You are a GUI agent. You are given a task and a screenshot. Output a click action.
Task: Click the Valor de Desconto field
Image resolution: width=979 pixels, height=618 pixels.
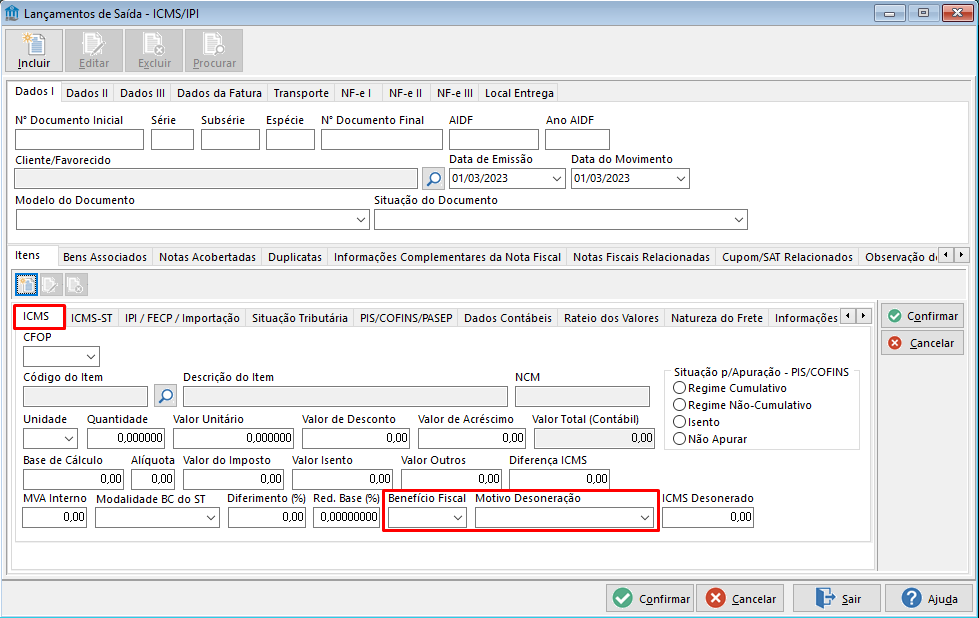pos(356,438)
